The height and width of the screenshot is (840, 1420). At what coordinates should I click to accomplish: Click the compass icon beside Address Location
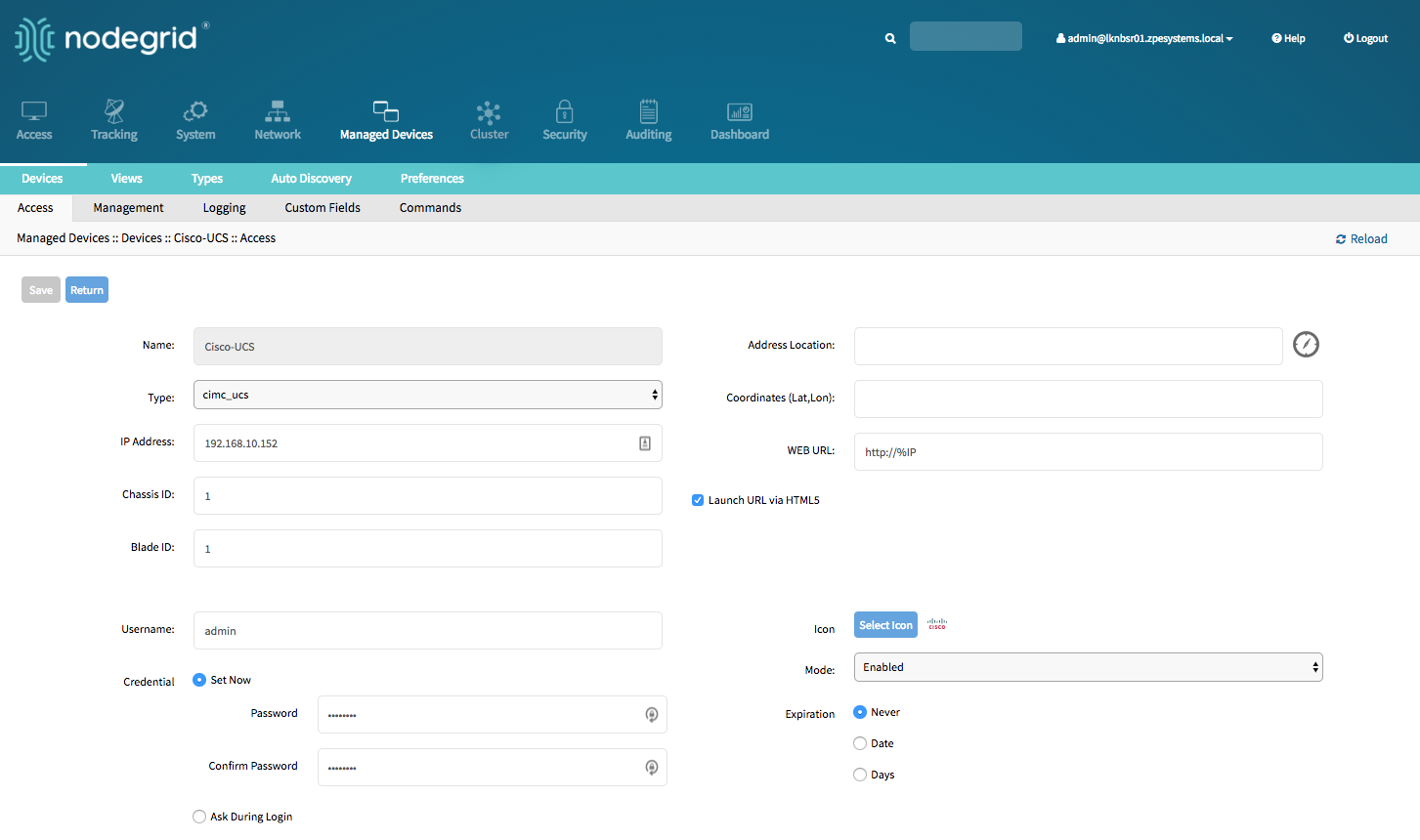click(1306, 344)
